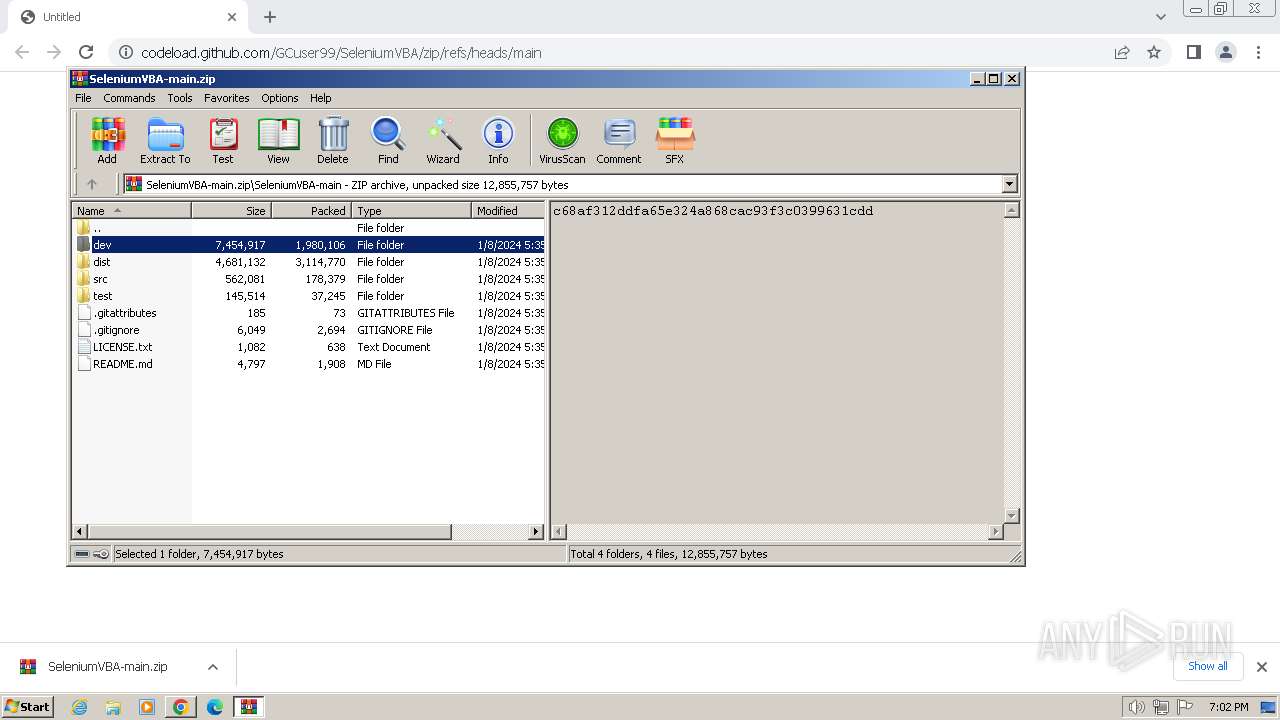Open the Commands menu
Image resolution: width=1280 pixels, height=720 pixels.
tap(129, 98)
